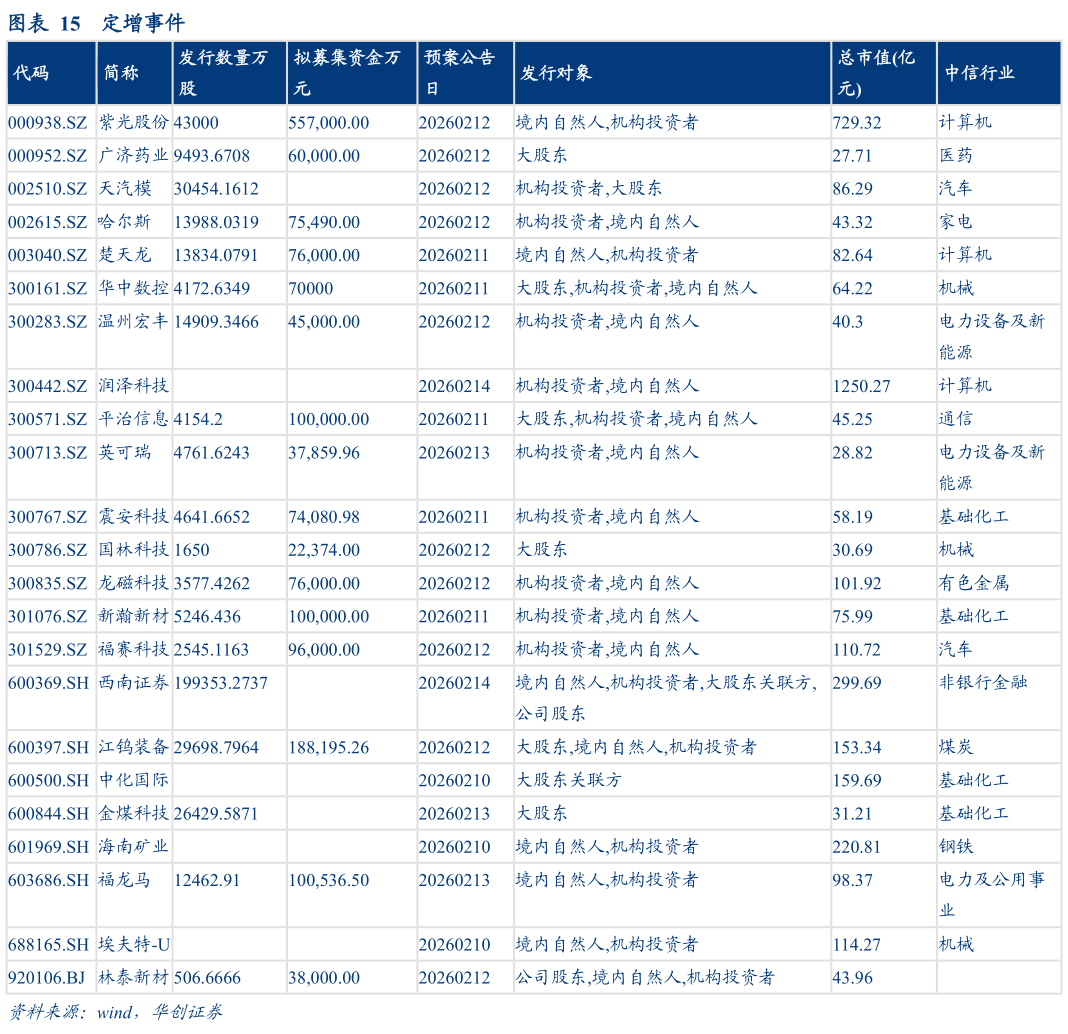Viewport: 1068px width, 1034px height.
Task: Click the 代码 column header
Action: point(30,73)
